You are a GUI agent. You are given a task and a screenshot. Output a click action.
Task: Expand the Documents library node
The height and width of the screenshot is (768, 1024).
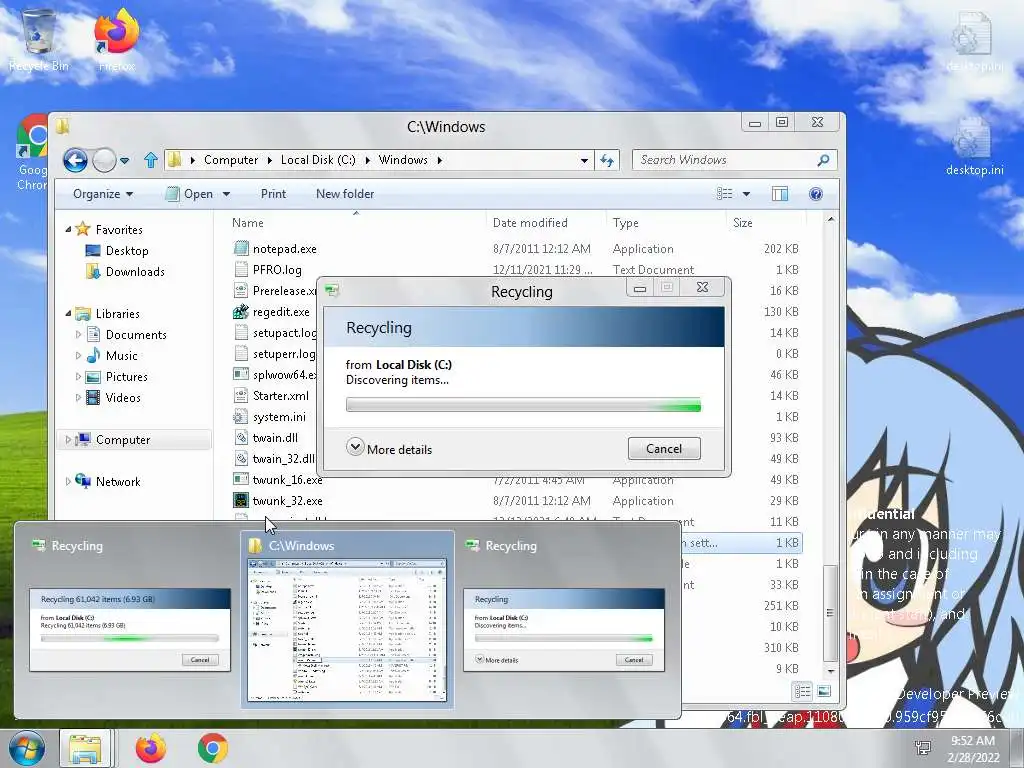(78, 334)
